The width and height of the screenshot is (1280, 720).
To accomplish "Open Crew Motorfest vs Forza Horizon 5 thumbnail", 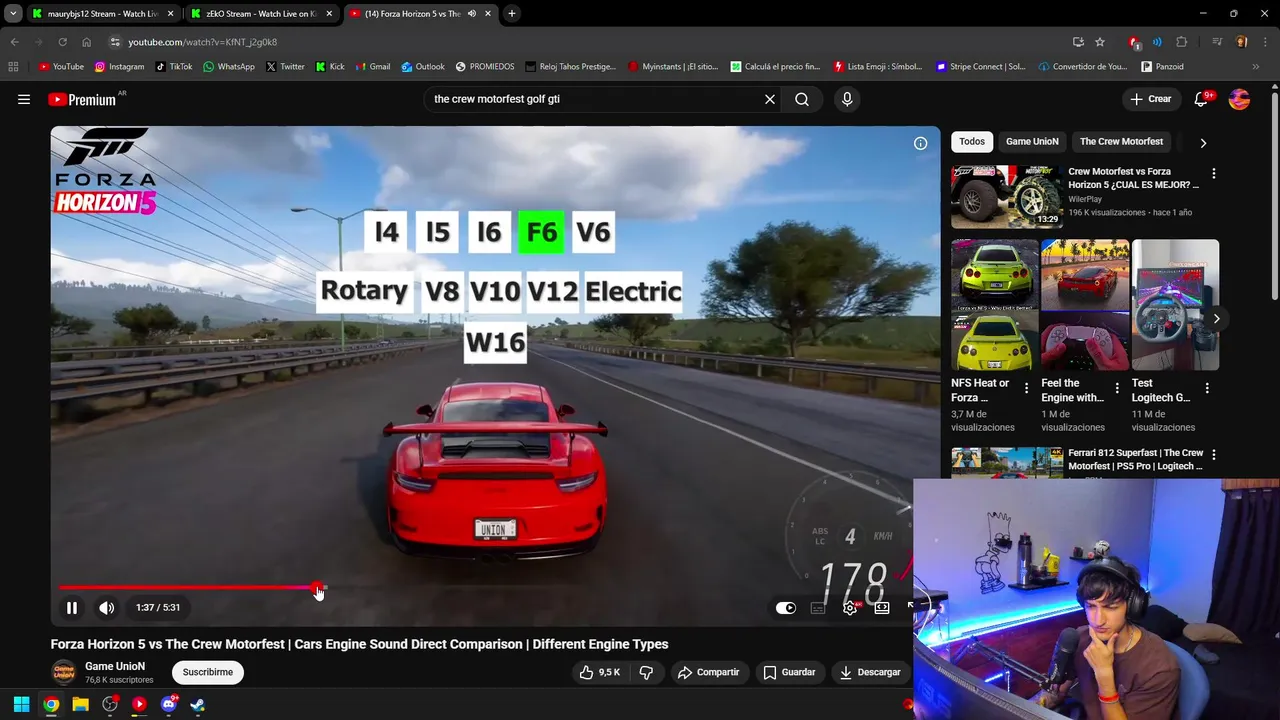I will (1007, 197).
